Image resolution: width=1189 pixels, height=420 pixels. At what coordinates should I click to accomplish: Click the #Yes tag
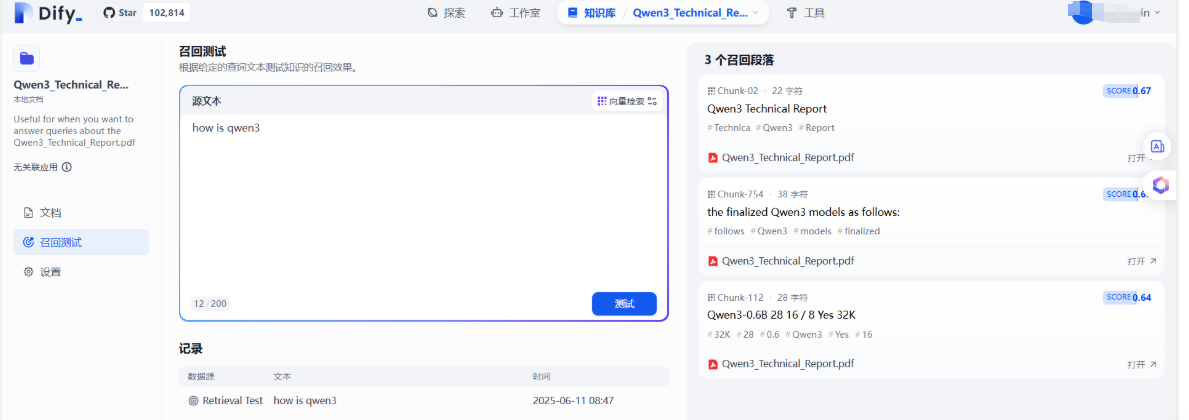(x=839, y=334)
